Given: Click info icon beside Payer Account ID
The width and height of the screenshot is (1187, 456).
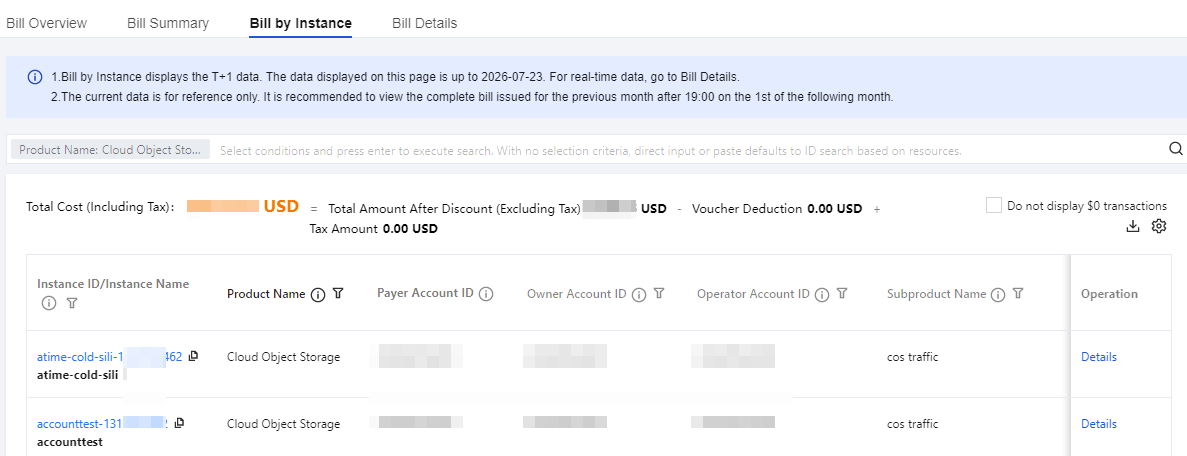Looking at the screenshot, I should coord(487,294).
